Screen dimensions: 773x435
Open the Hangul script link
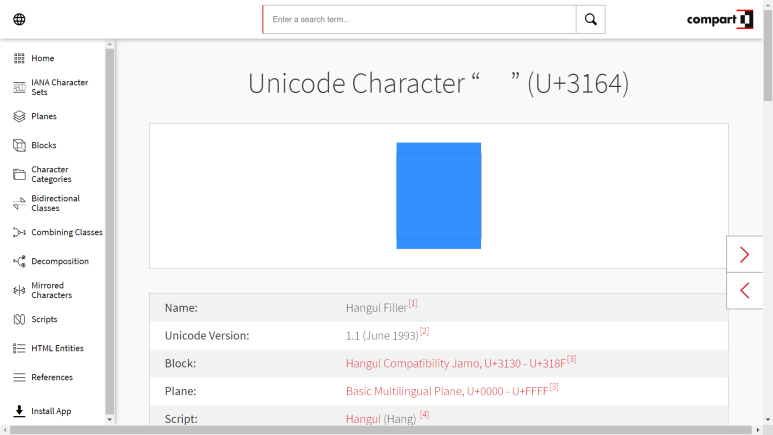coord(363,419)
